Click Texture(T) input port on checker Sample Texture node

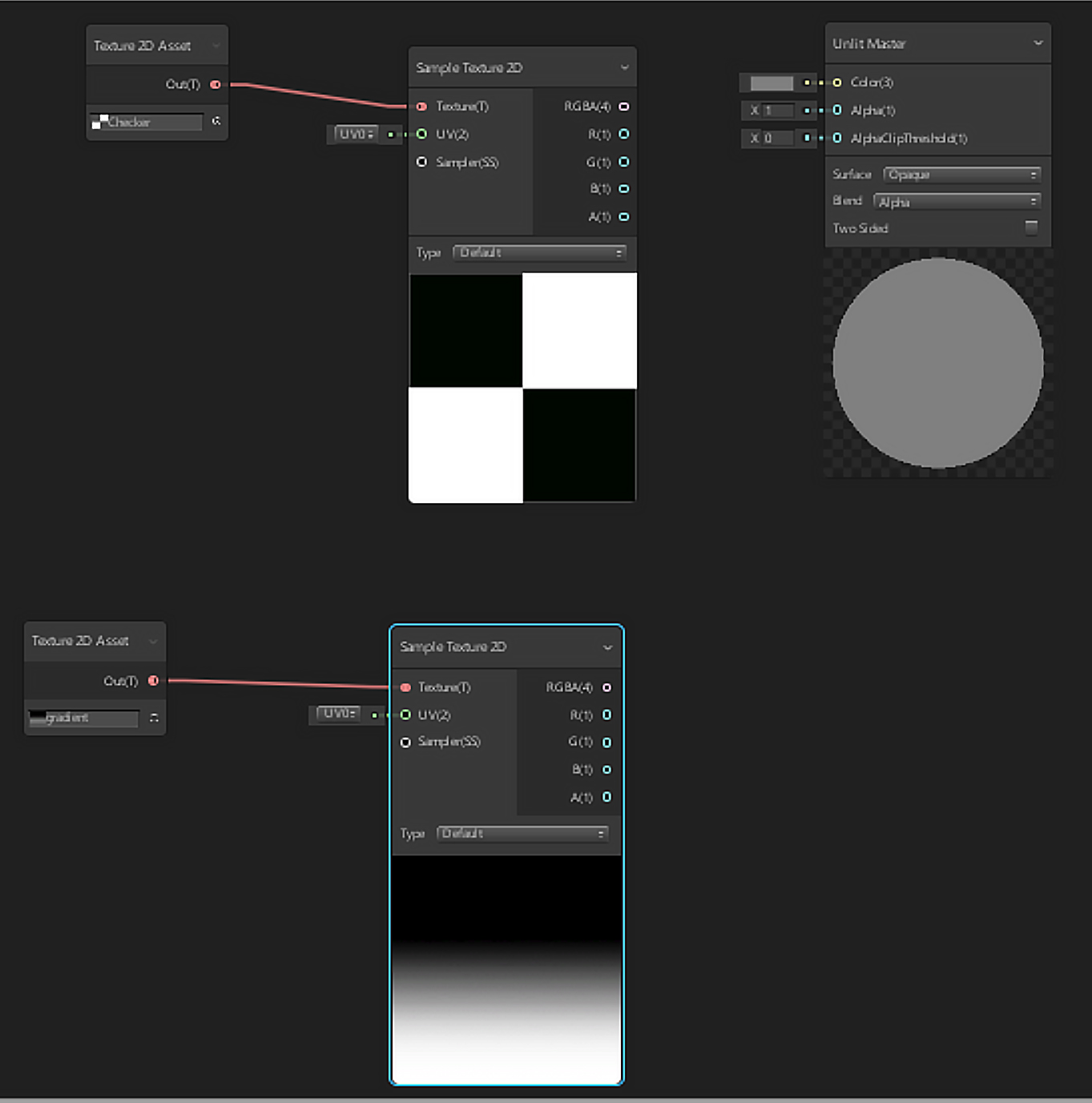(x=421, y=107)
